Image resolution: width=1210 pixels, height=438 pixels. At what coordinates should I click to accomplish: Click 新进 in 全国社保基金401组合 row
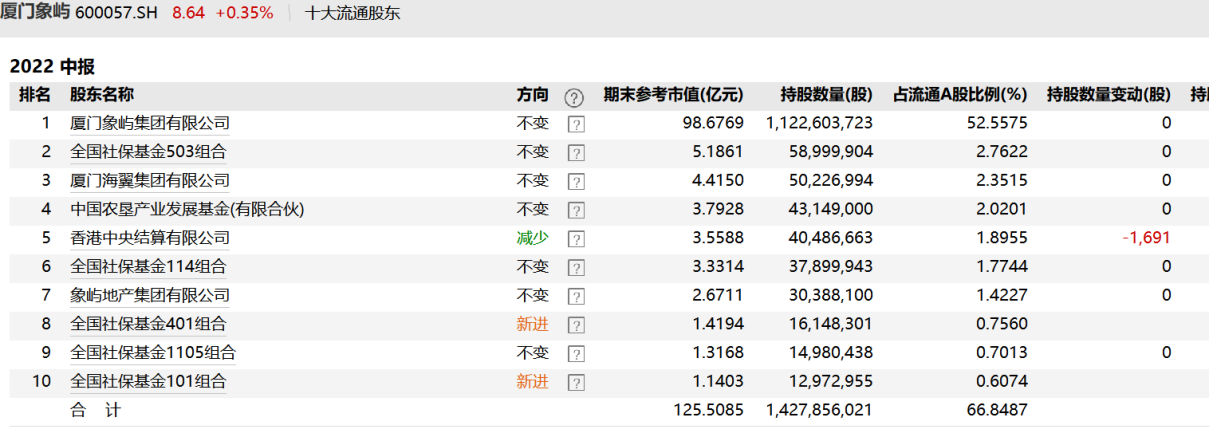(x=533, y=324)
